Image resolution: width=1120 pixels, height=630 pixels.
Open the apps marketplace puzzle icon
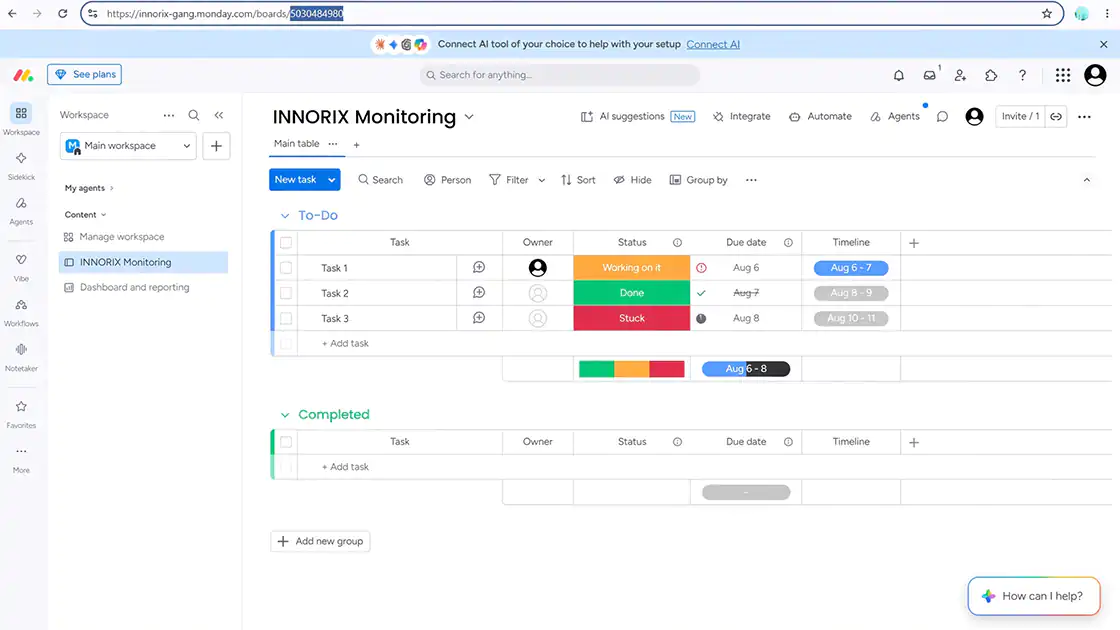(x=991, y=75)
